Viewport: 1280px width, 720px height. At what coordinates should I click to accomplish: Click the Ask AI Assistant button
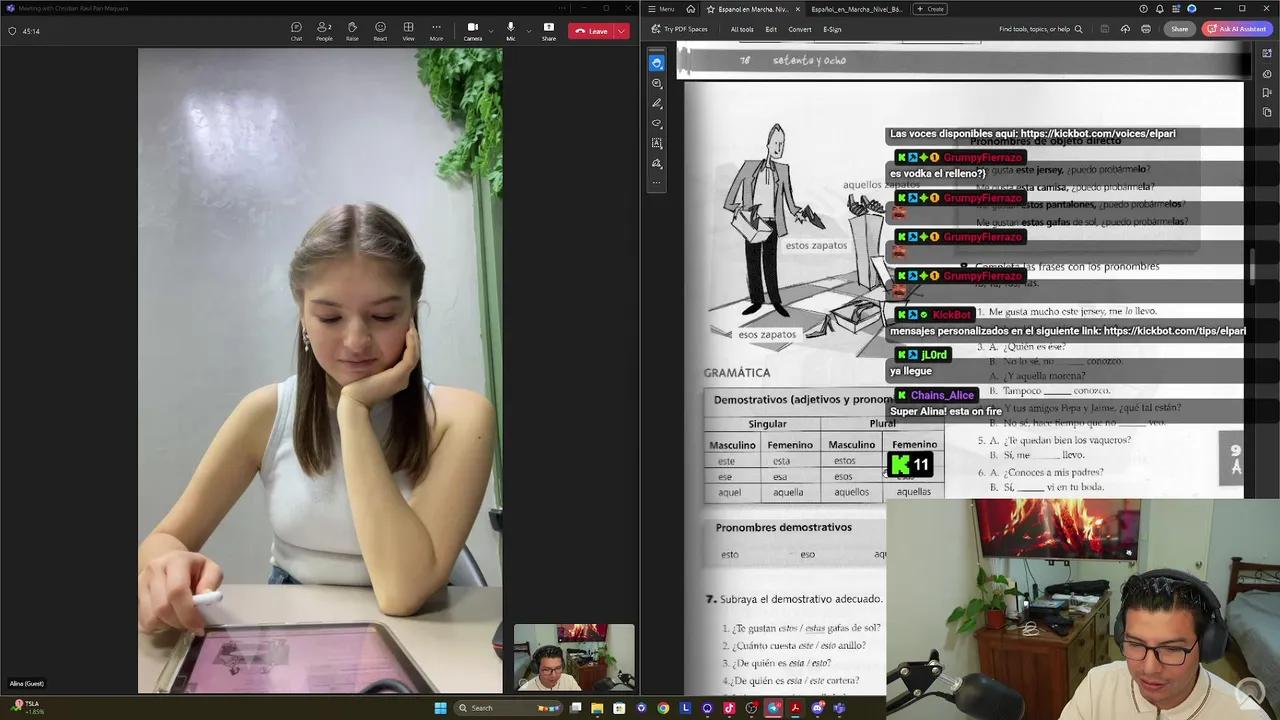[x=1238, y=29]
